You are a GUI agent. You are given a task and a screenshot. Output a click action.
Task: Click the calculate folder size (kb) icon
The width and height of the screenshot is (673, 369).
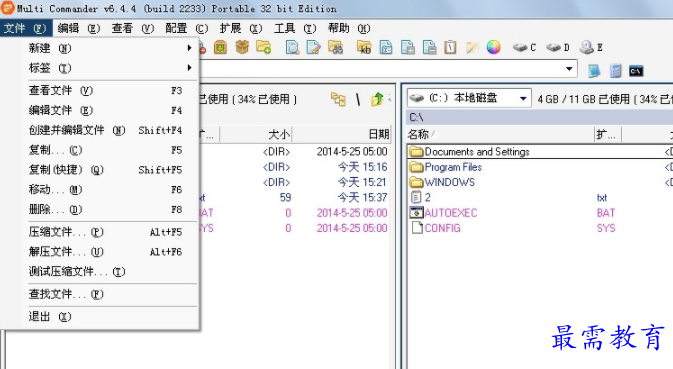tap(364, 47)
